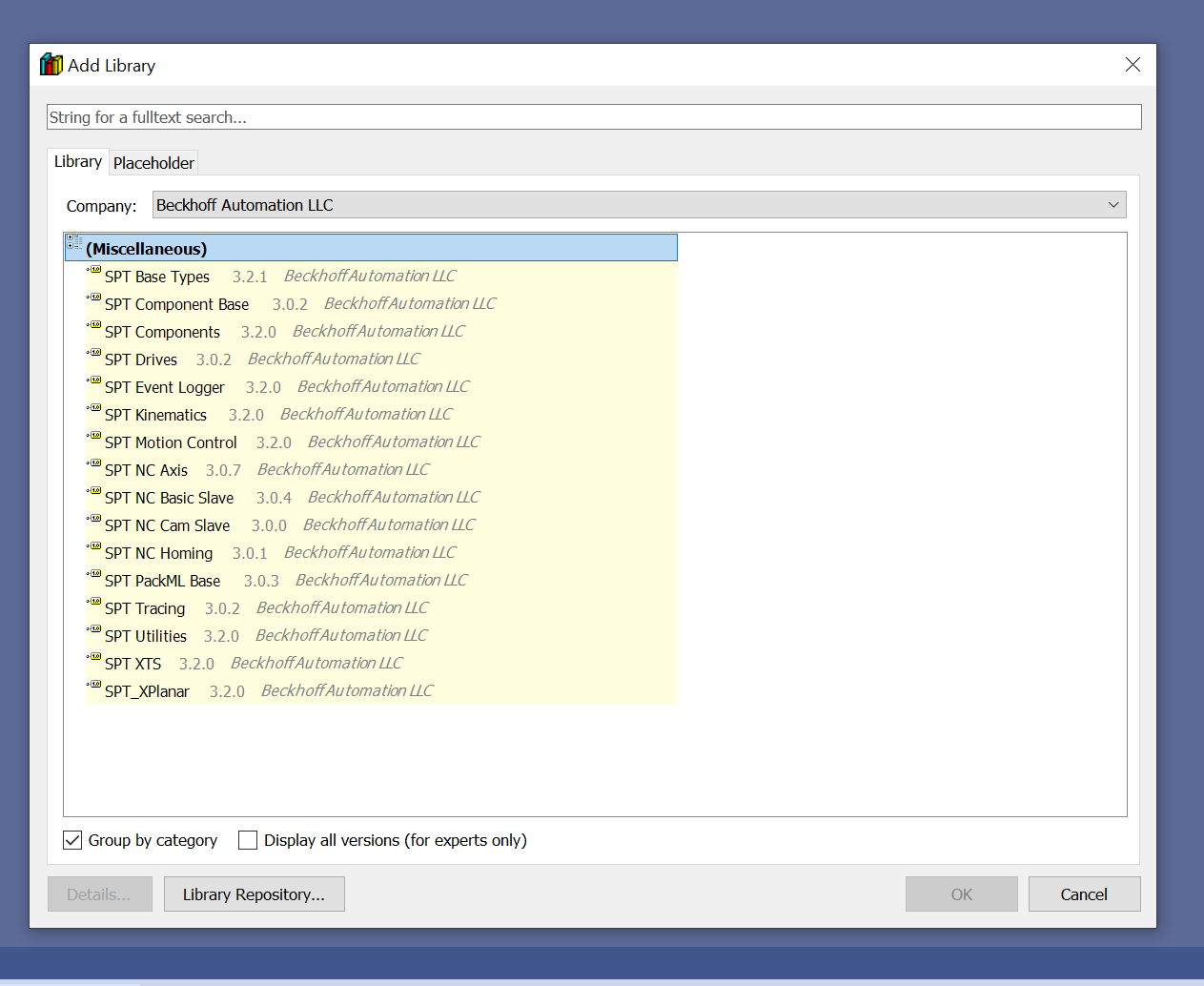Select SPT NC Axis library name
Screen dimensions: 1204x986
(146, 470)
